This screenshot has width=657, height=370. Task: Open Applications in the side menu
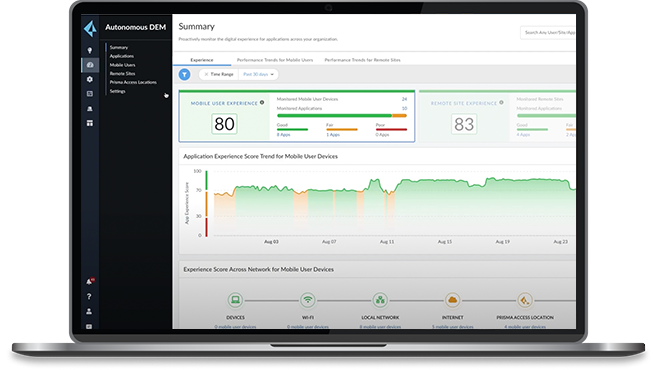122,56
